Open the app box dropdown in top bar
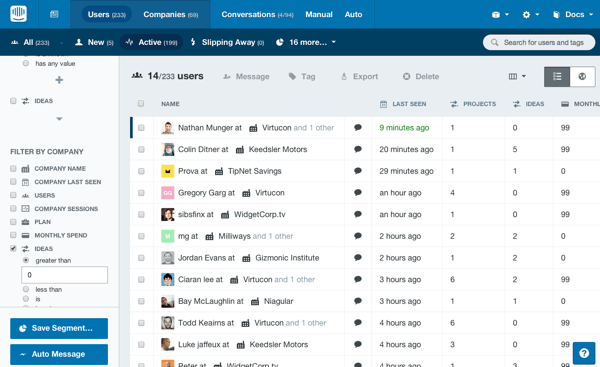The image size is (600, 367). [x=500, y=15]
